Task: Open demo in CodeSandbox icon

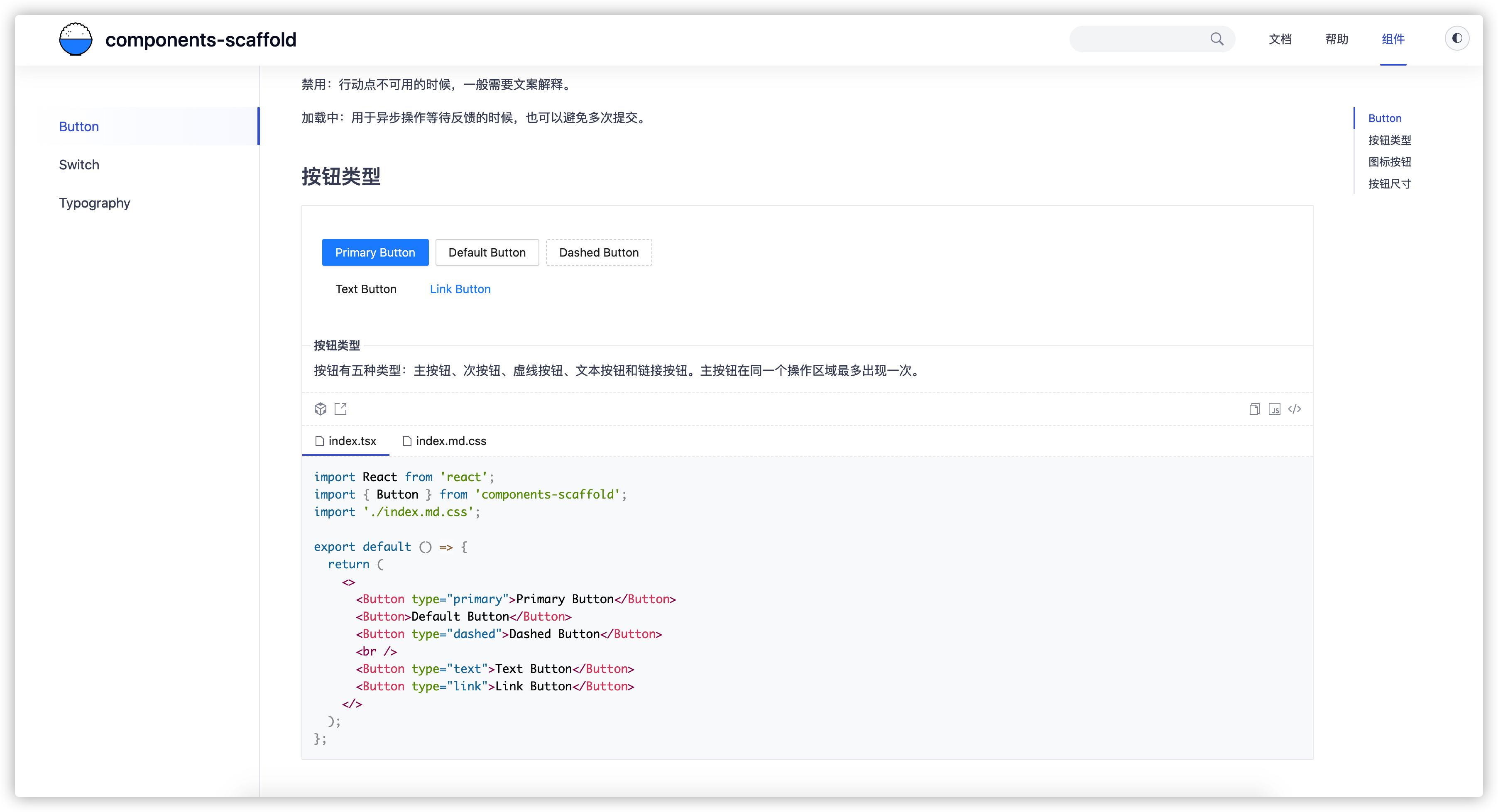Action: (321, 408)
